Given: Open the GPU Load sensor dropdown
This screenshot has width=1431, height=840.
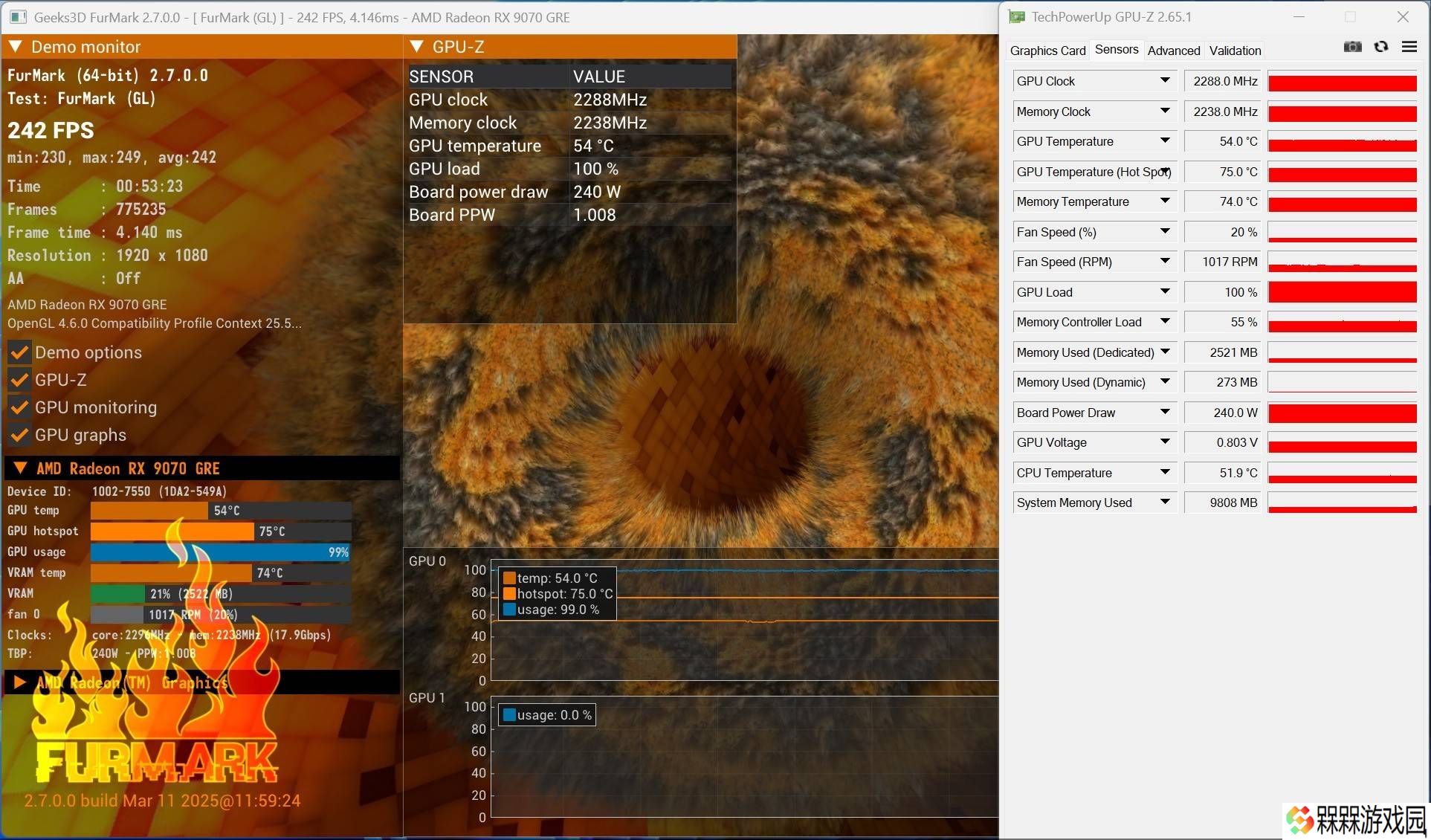Looking at the screenshot, I should (1165, 292).
